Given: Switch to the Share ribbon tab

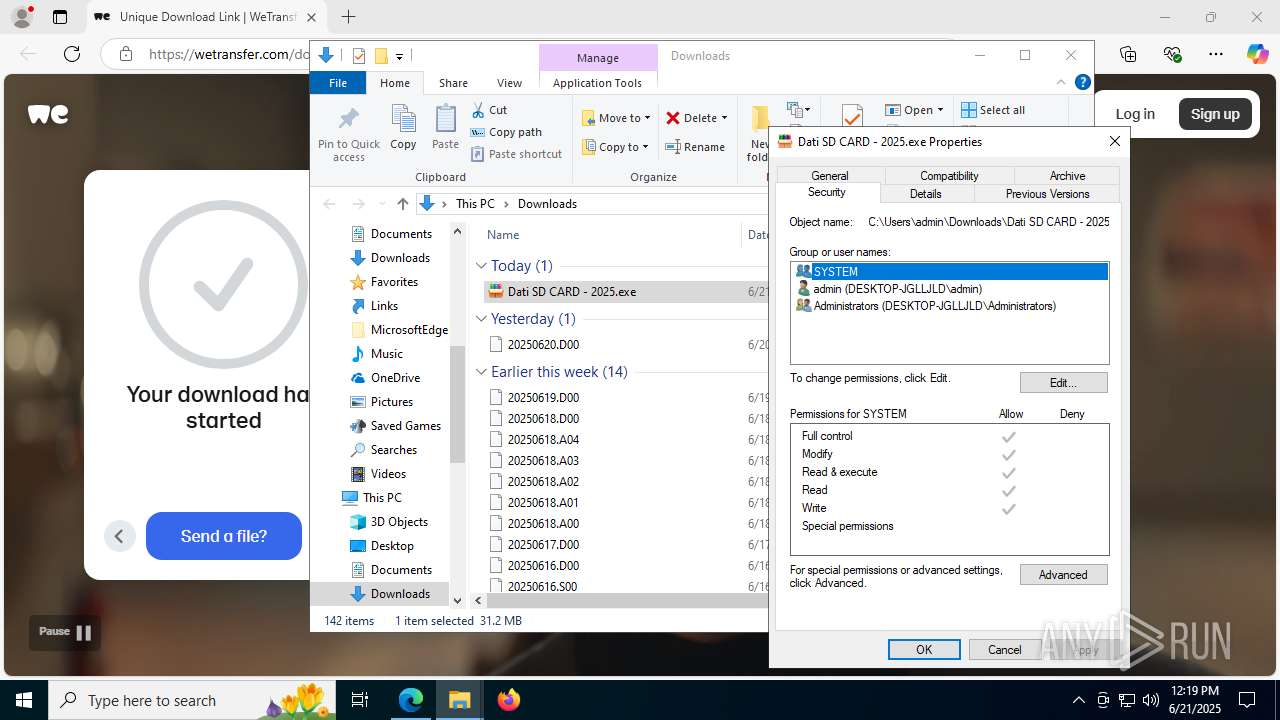Looking at the screenshot, I should (453, 83).
